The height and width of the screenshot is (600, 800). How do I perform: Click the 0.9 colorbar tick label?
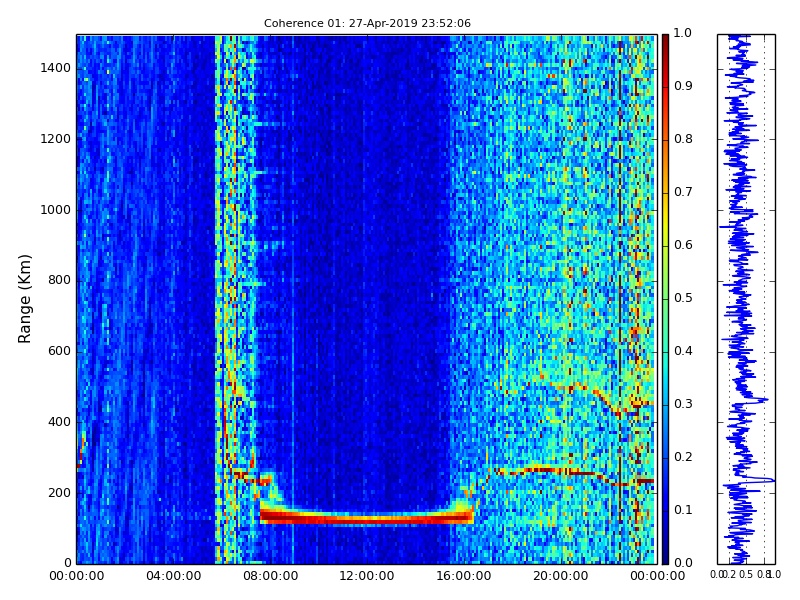tap(683, 86)
